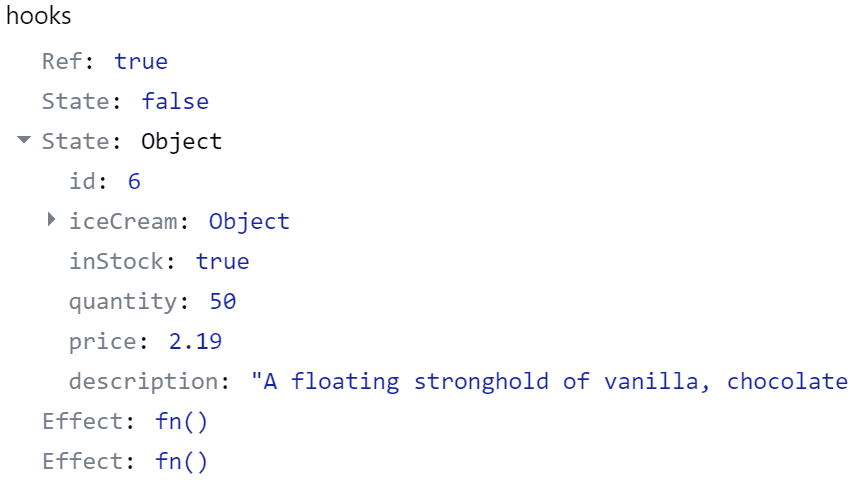The width and height of the screenshot is (860, 480).
Task: Edit the quantity value 50
Action: tap(223, 302)
